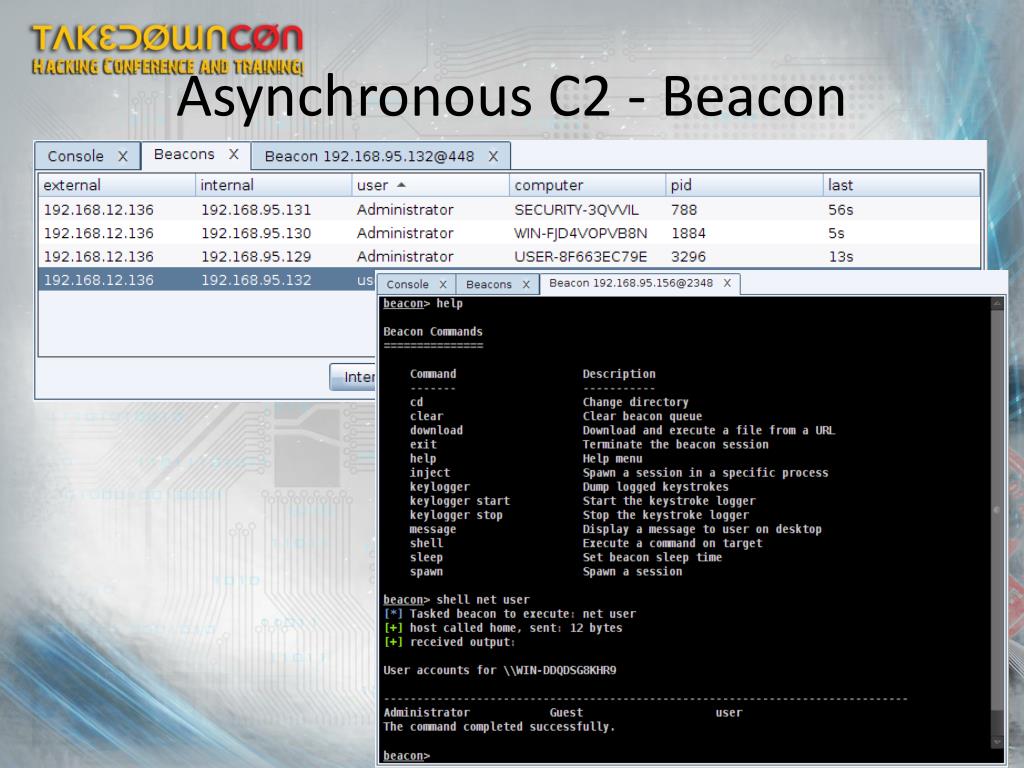Click the TakedownCon logo
Viewport: 1024px width, 768px height.
pos(167,49)
